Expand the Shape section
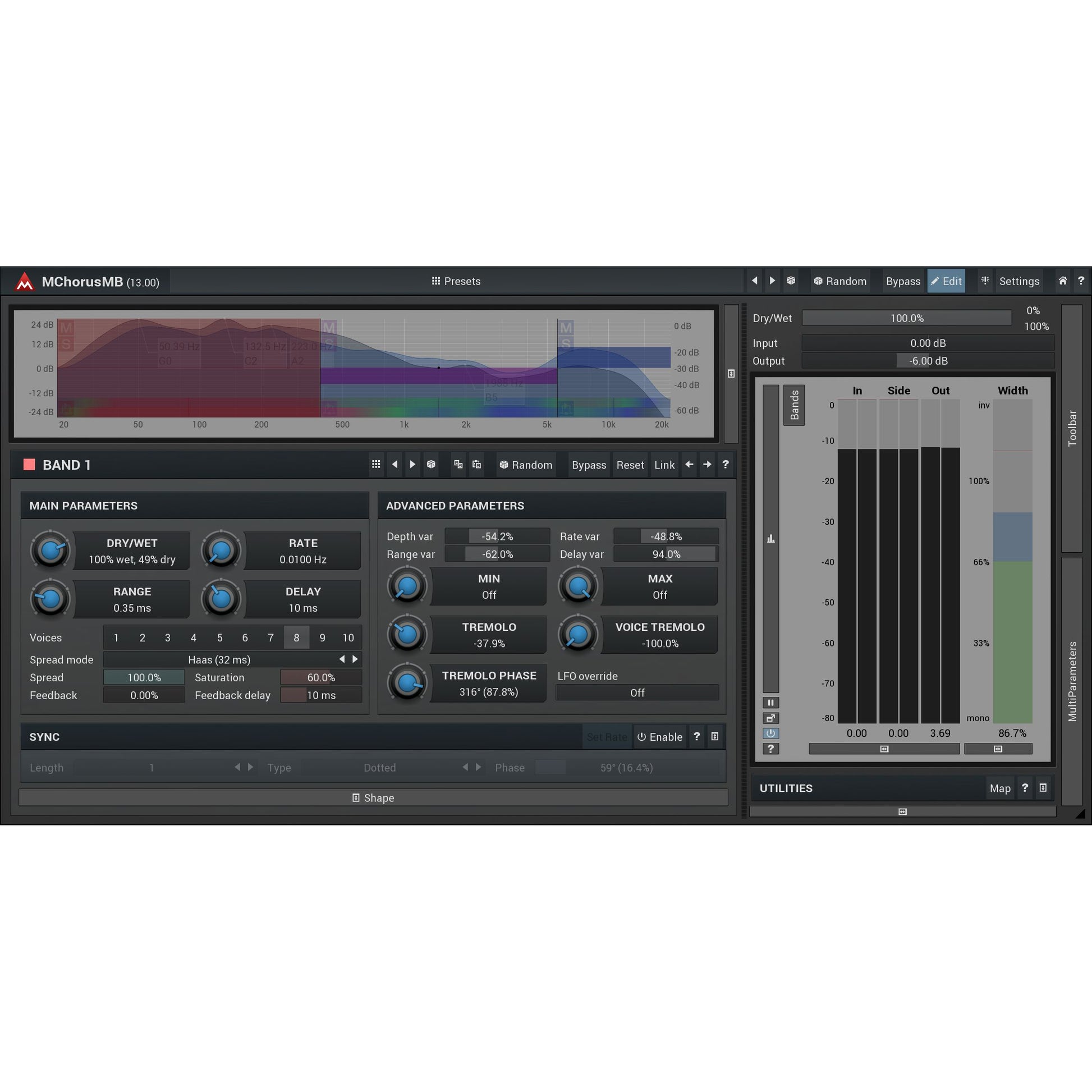Screen dimensions: 1092x1092 coord(373,797)
